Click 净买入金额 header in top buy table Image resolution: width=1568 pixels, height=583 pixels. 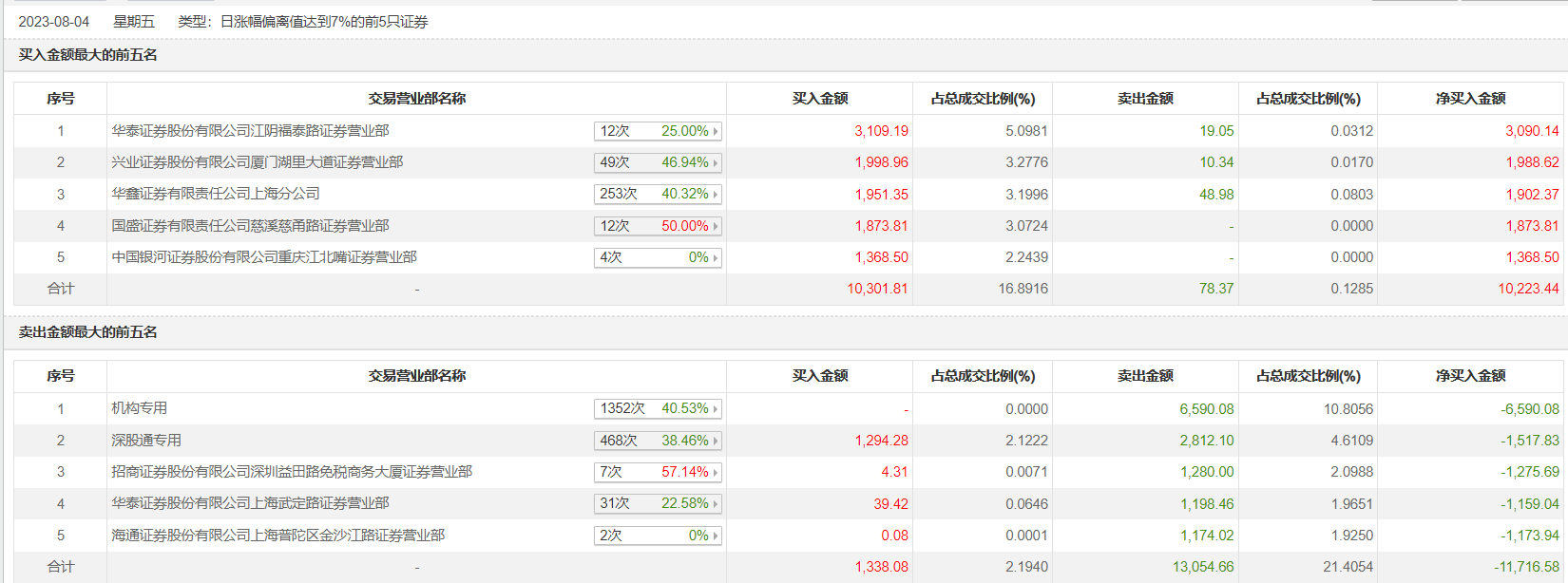(x=1470, y=99)
